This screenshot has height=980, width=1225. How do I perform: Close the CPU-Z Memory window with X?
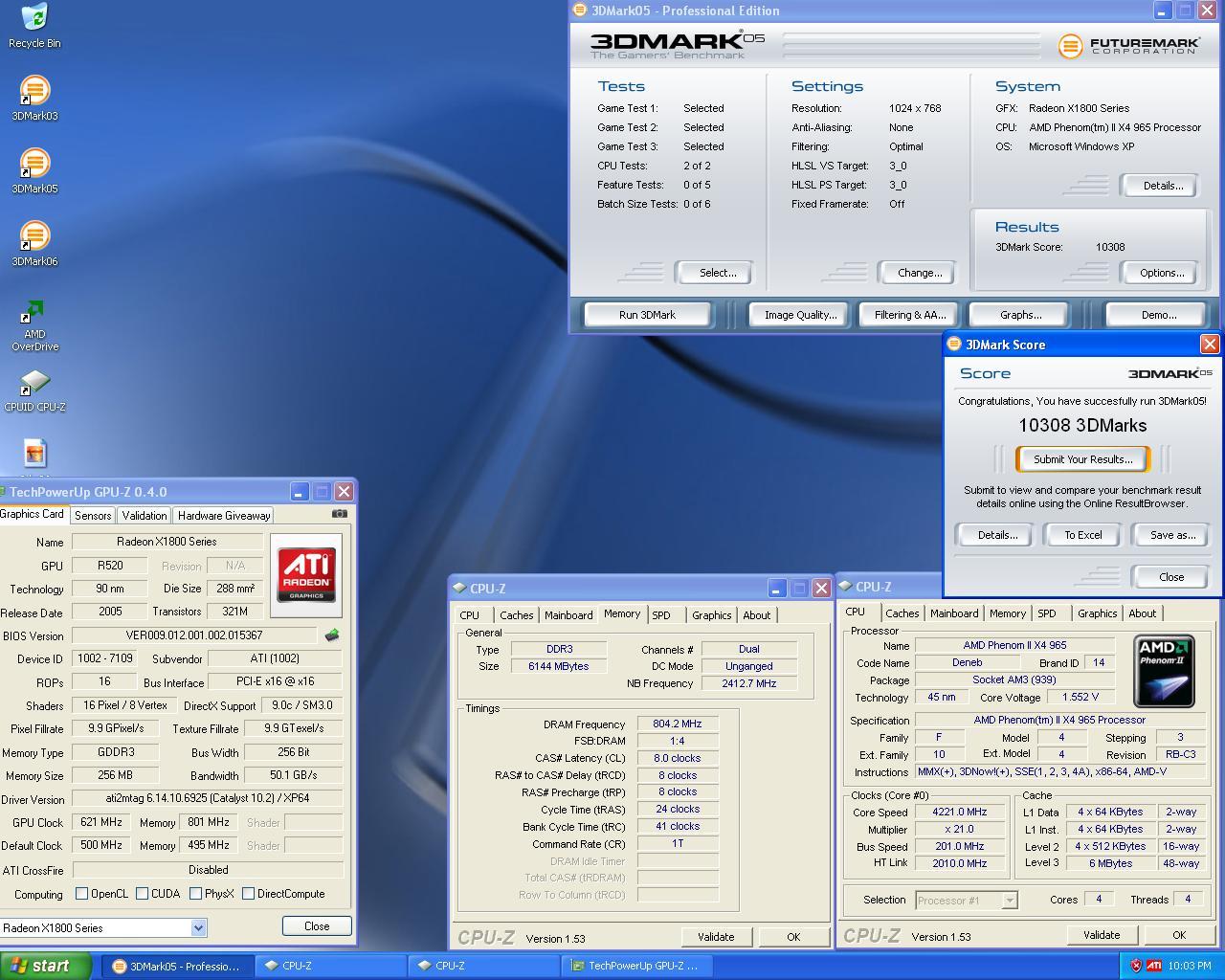coord(821,589)
